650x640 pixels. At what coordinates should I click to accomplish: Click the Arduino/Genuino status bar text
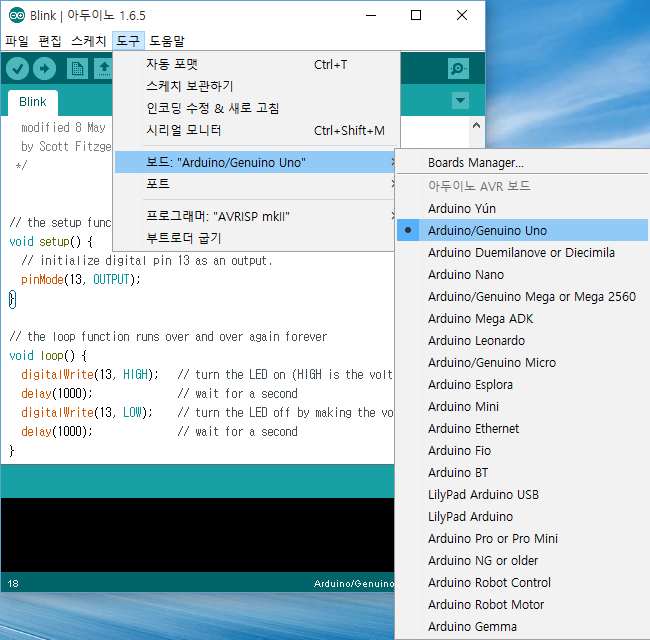[x=354, y=583]
